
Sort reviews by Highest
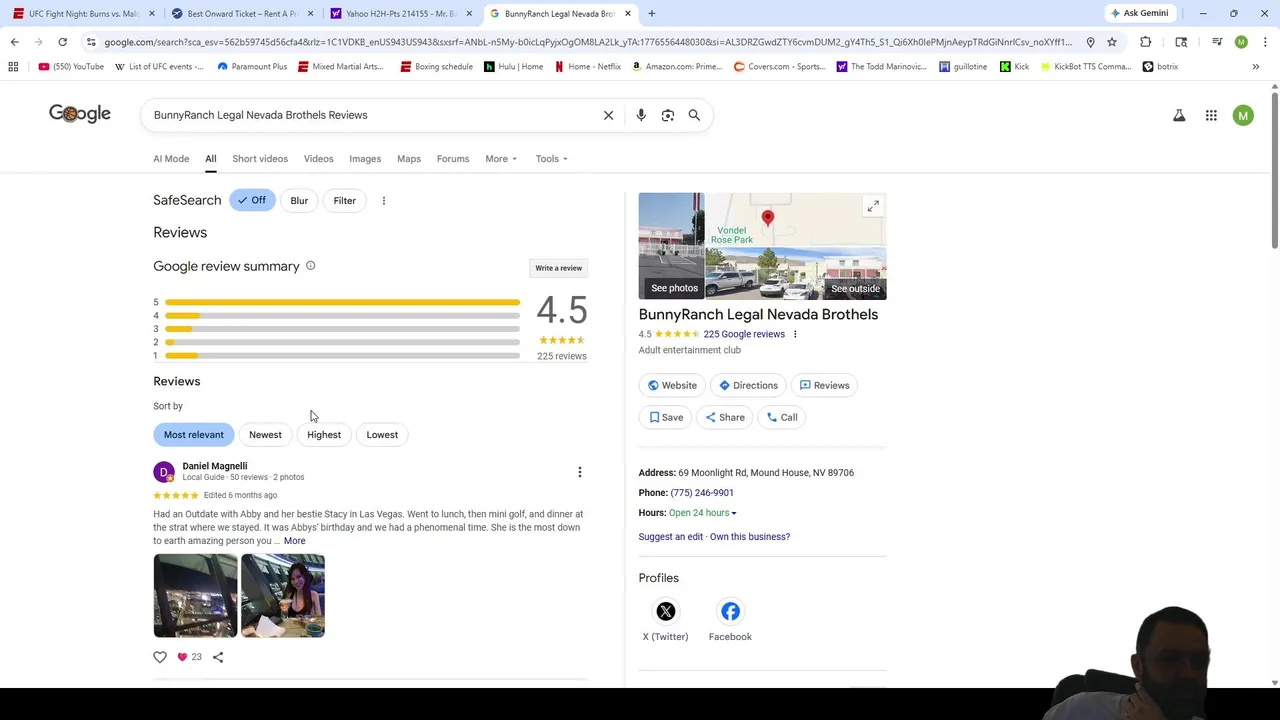tap(324, 435)
